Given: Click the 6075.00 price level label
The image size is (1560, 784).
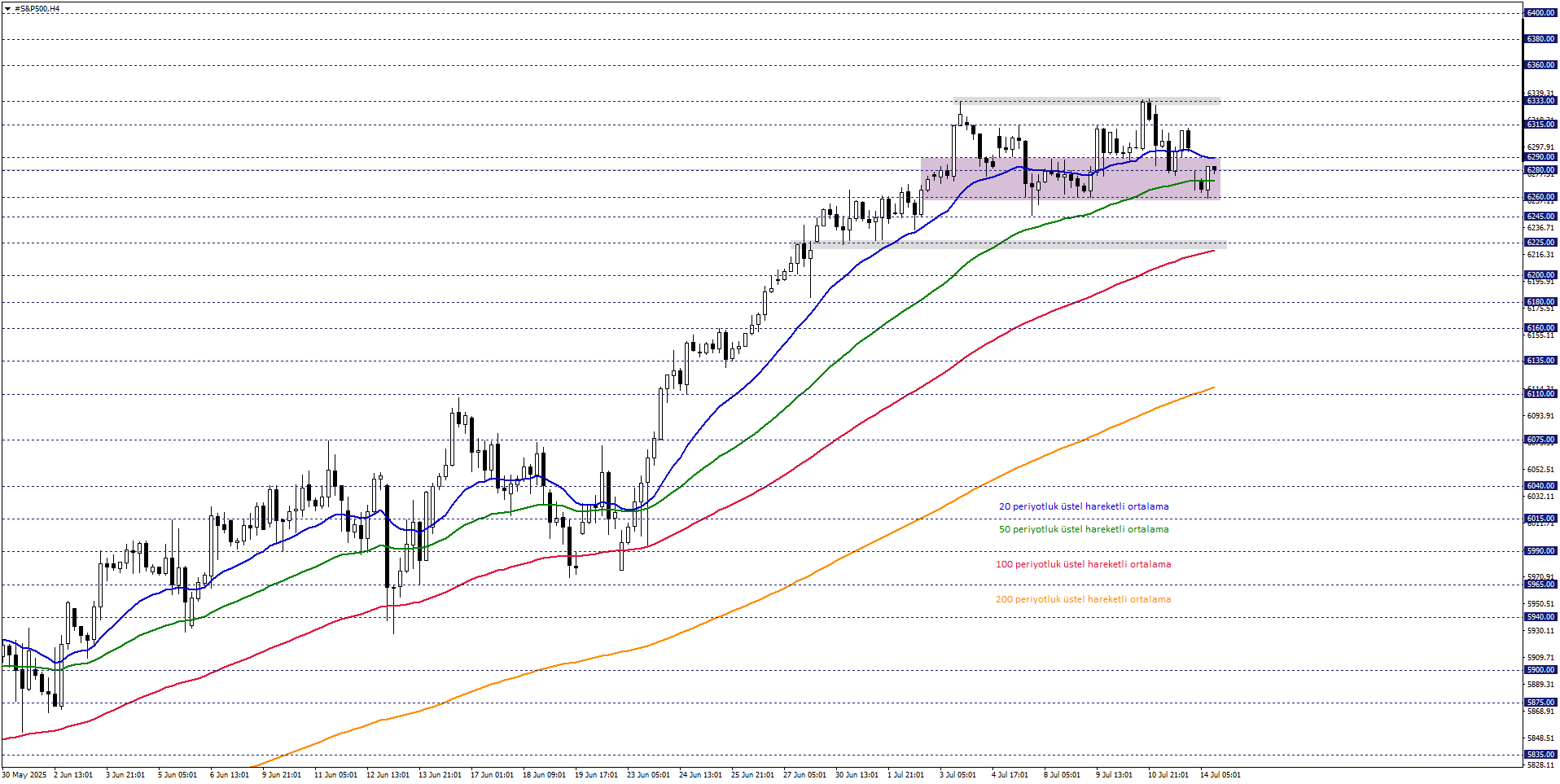Looking at the screenshot, I should 1540,440.
